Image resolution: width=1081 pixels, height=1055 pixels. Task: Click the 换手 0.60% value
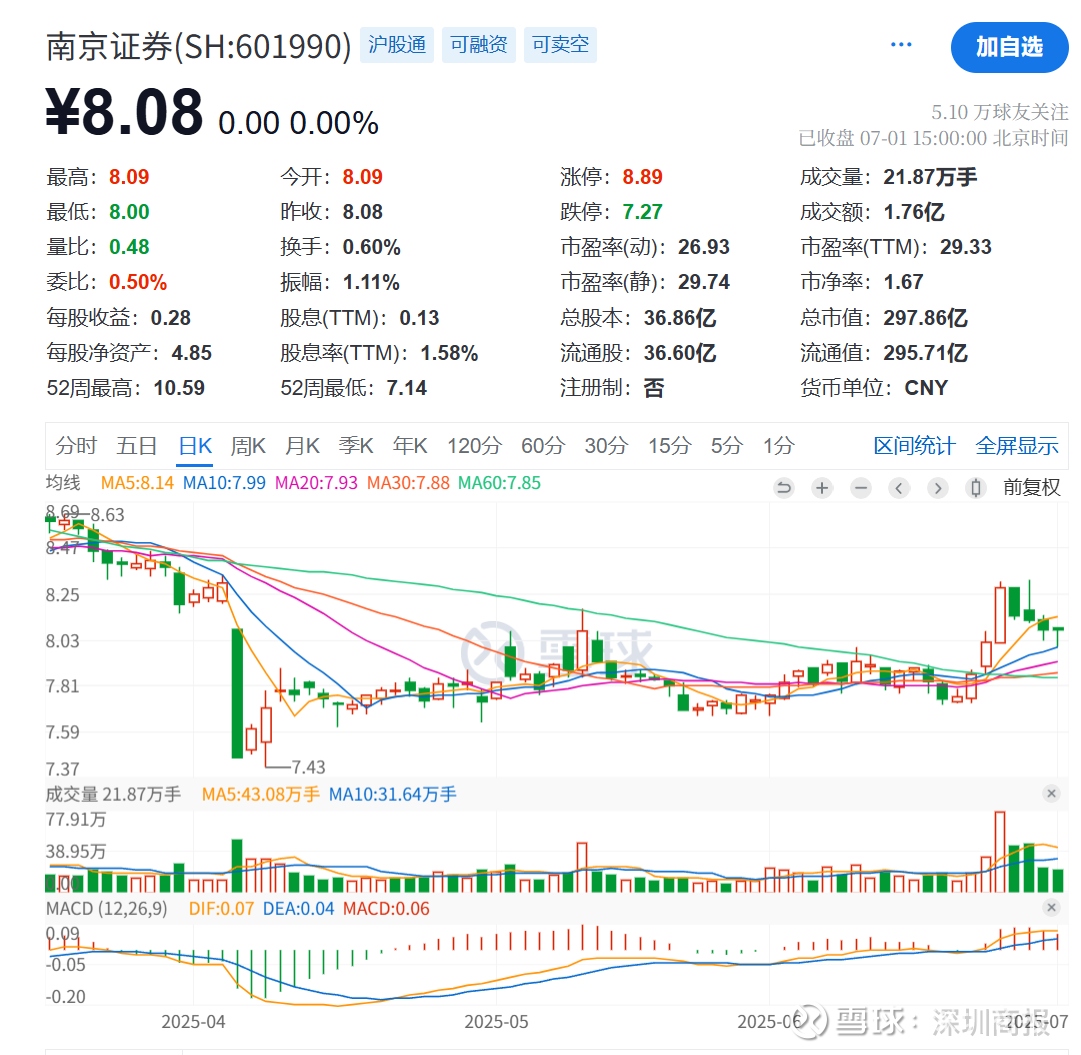coord(372,247)
